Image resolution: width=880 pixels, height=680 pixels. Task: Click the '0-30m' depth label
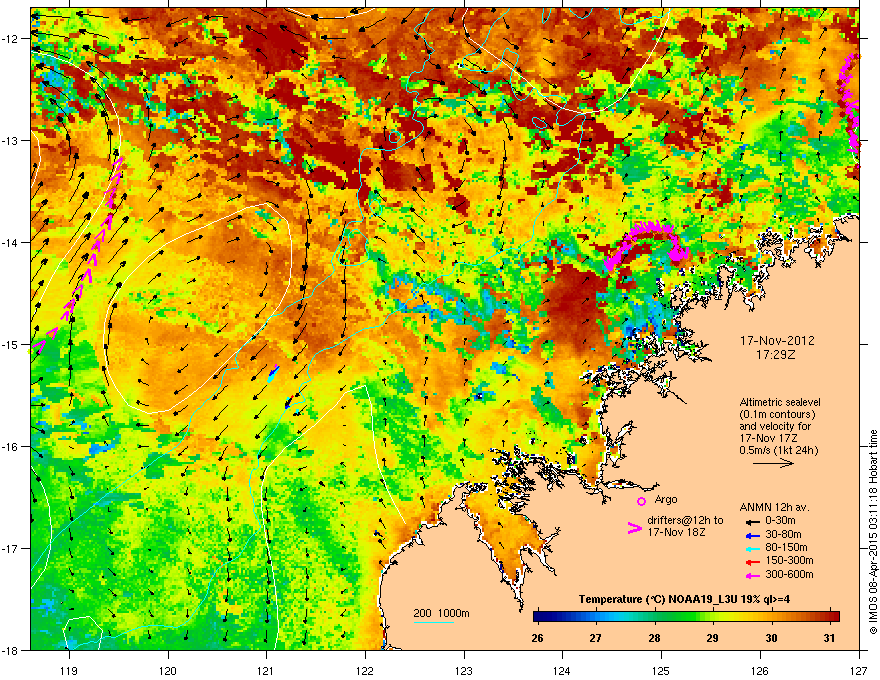780,521
